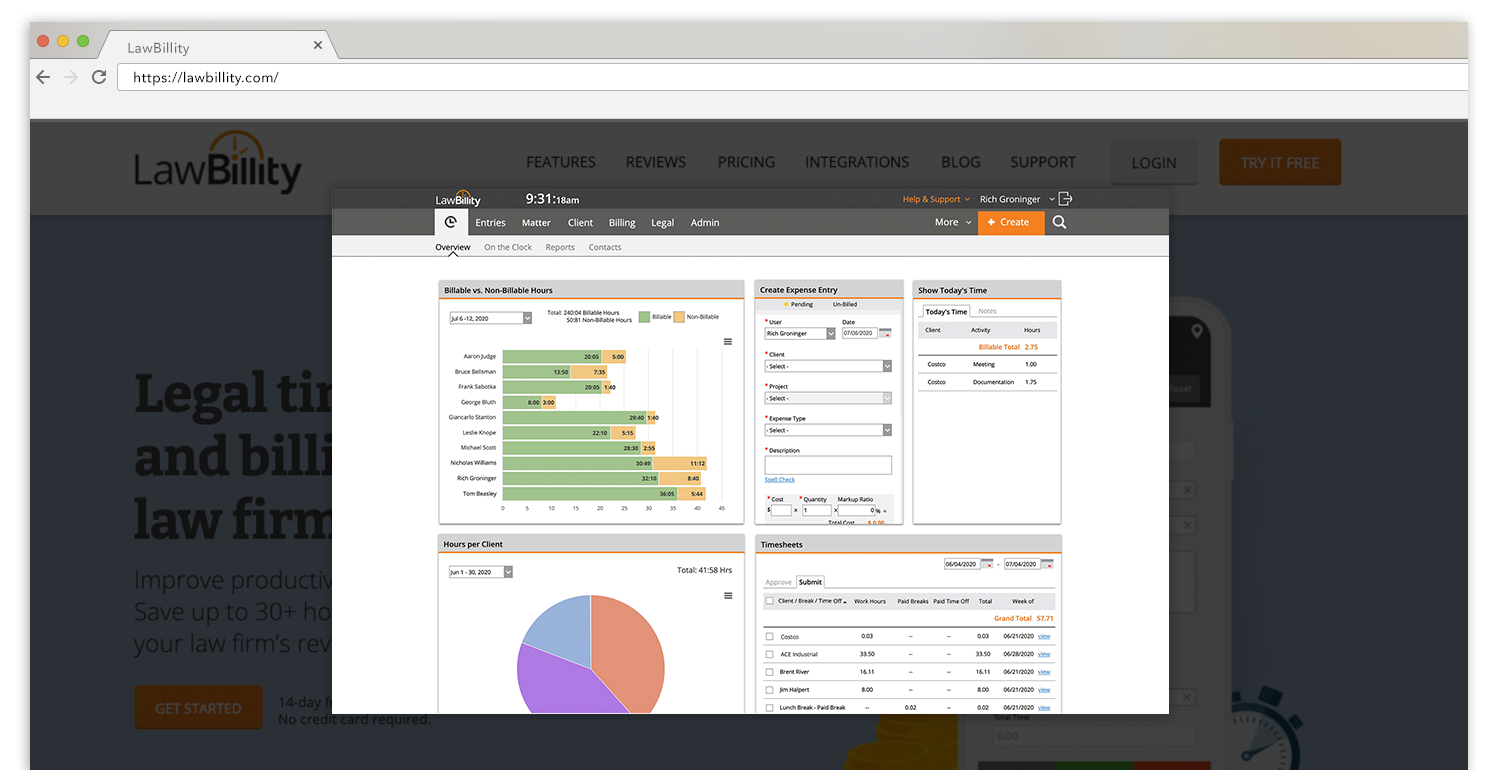The height and width of the screenshot is (770, 1500).
Task: Open the Billing menu
Action: [x=622, y=223]
